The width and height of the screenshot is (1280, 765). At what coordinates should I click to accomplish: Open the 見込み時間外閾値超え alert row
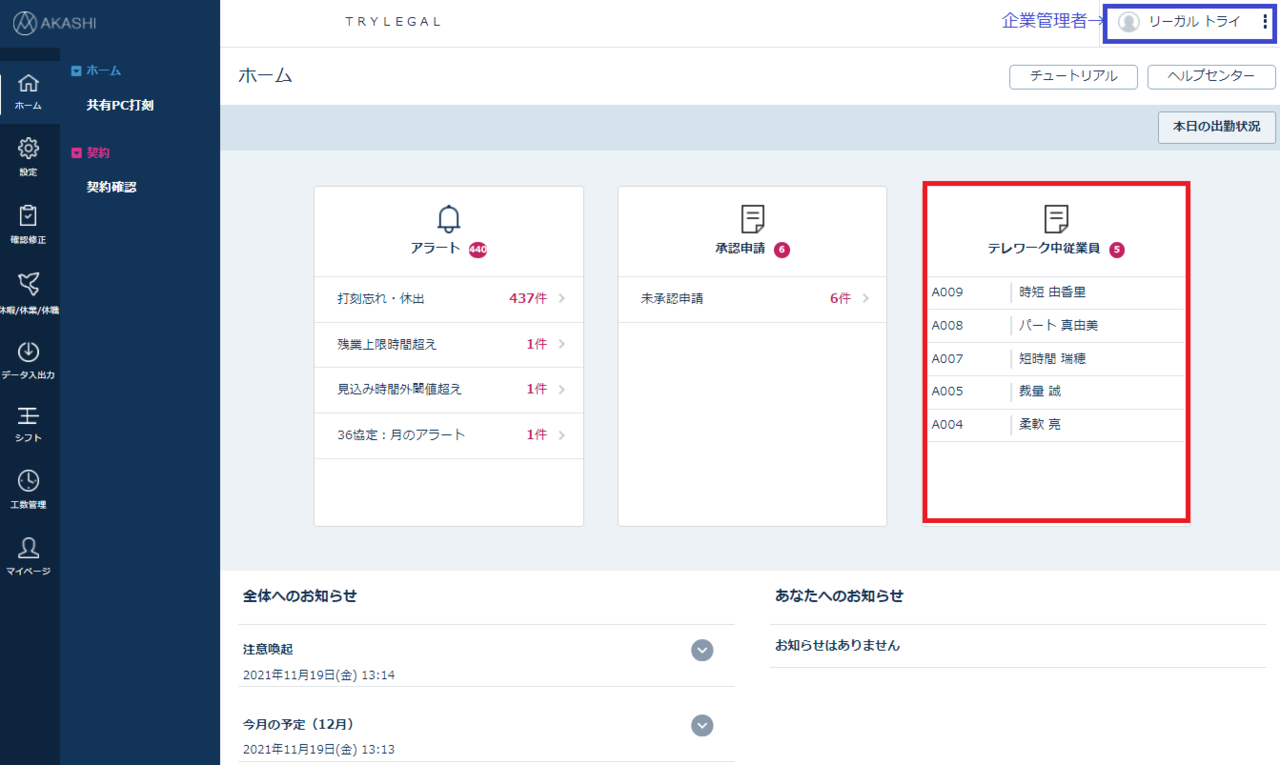tap(449, 389)
